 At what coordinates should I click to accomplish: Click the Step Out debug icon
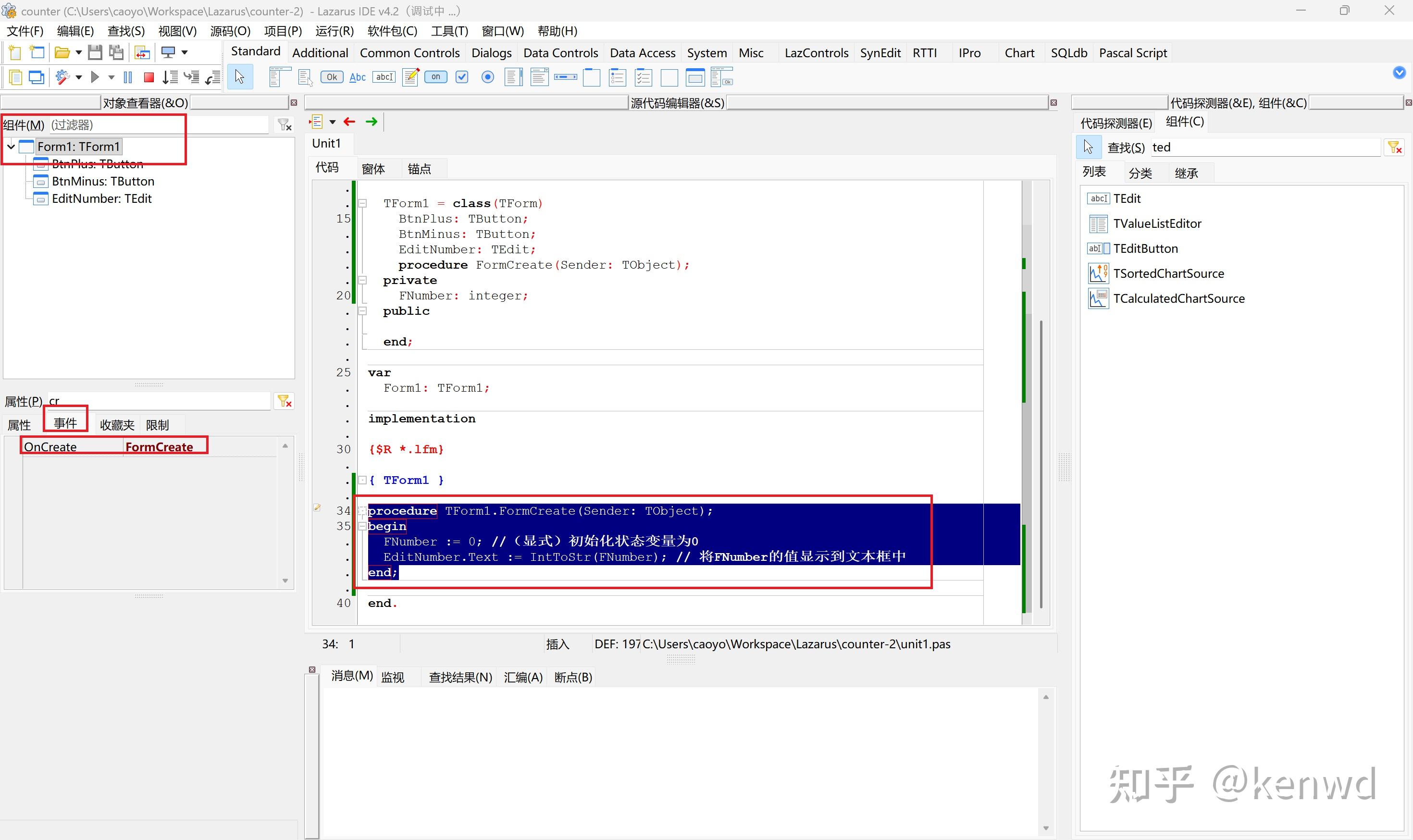pos(213,77)
